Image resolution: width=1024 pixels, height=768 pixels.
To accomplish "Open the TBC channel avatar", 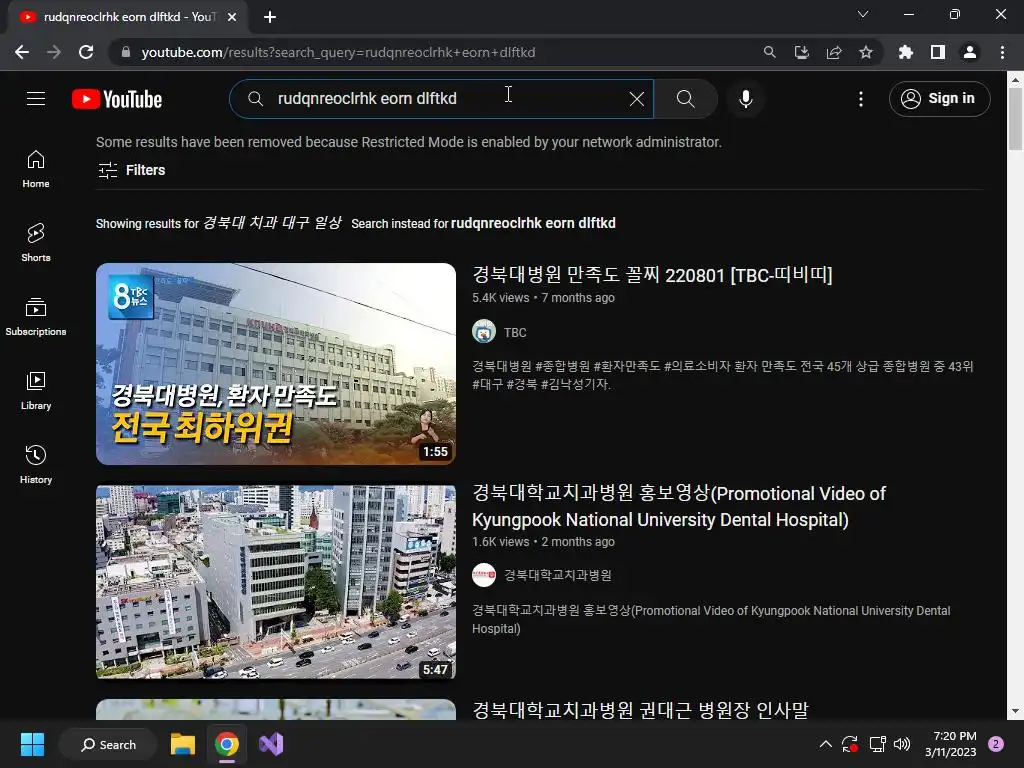I will [x=484, y=332].
